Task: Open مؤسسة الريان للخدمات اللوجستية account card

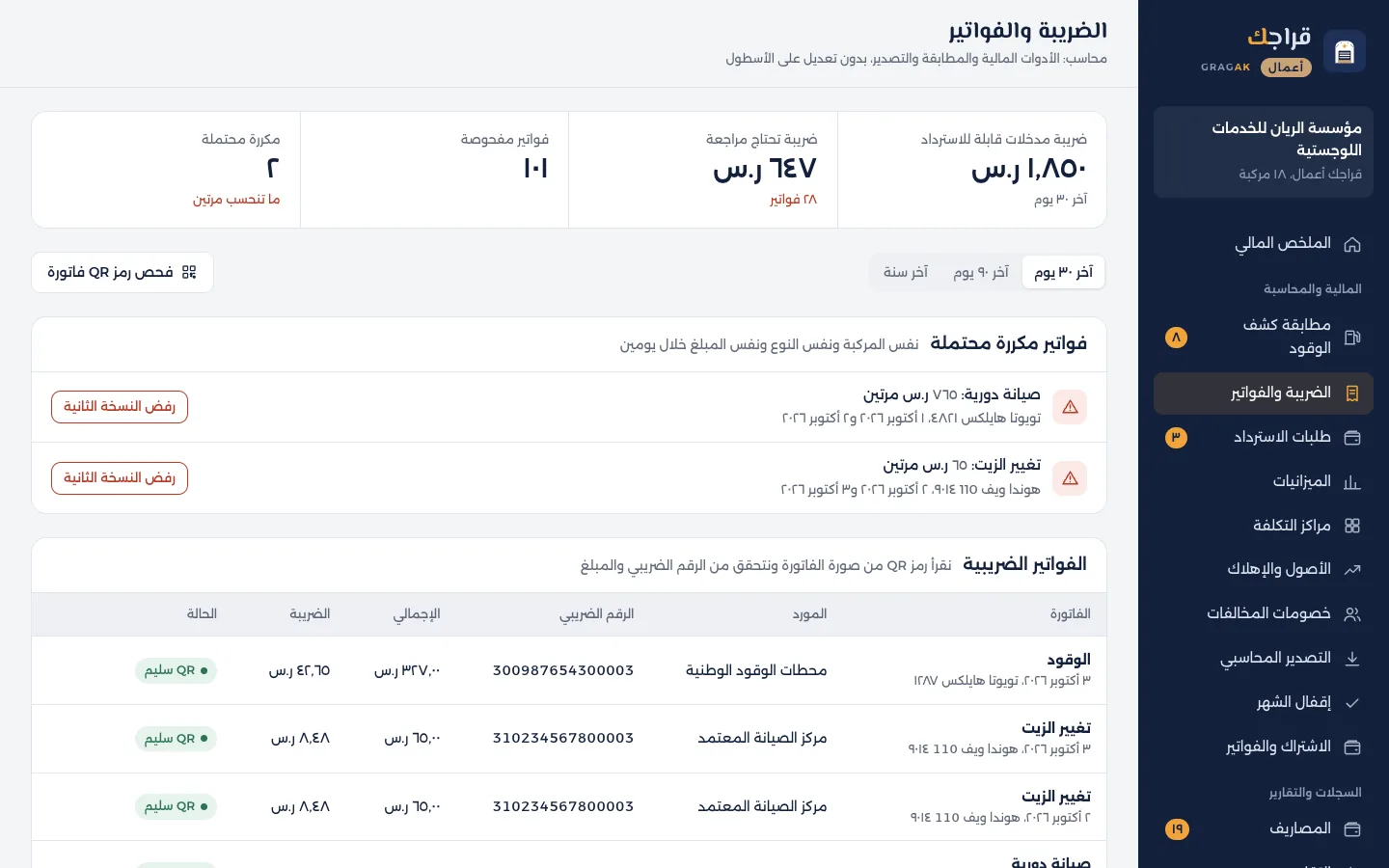Action: 1263,152
